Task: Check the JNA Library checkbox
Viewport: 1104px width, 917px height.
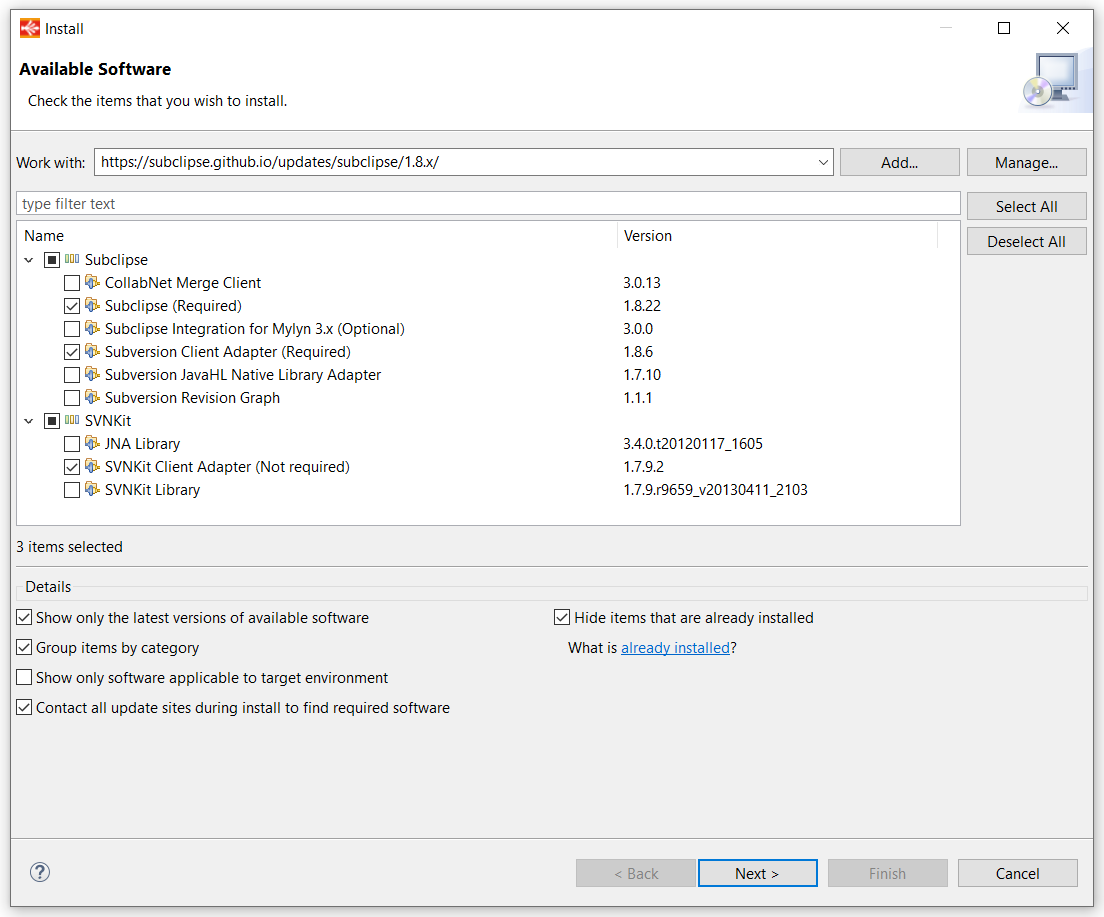Action: 72,444
